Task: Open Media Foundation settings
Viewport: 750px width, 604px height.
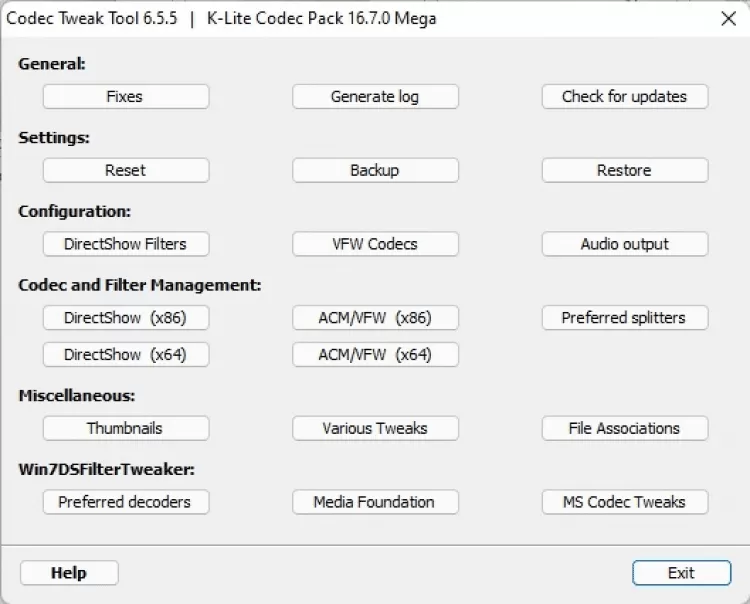Action: [x=375, y=502]
